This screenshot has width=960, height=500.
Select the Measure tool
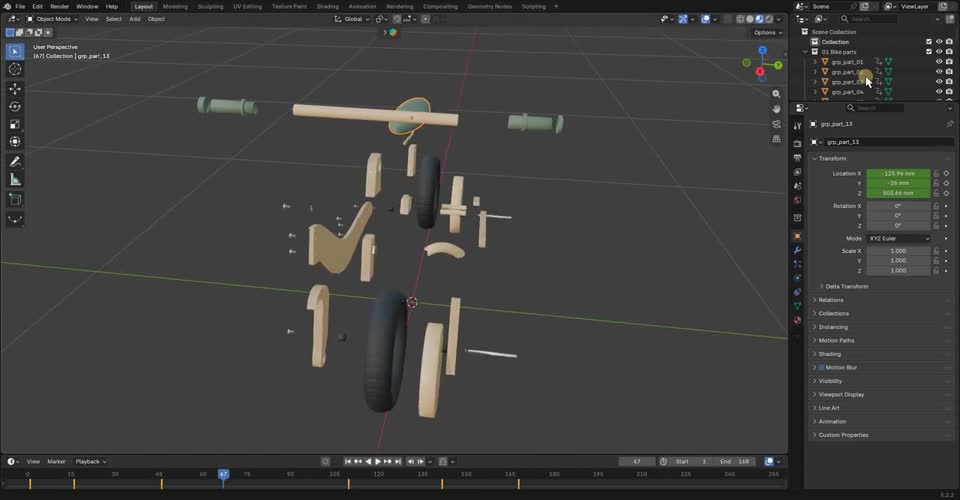coord(15,179)
